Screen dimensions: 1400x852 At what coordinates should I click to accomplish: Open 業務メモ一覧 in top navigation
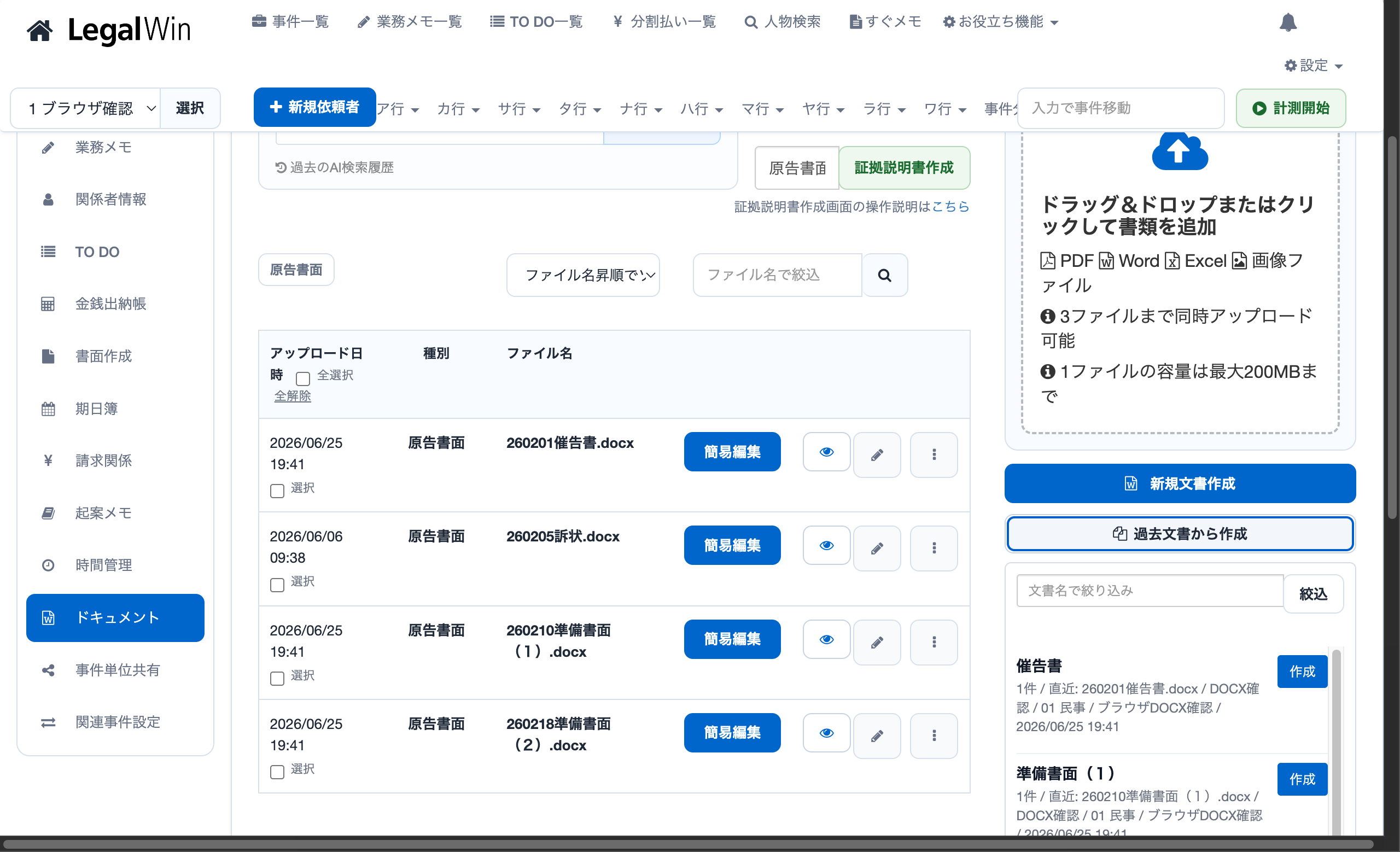click(410, 22)
